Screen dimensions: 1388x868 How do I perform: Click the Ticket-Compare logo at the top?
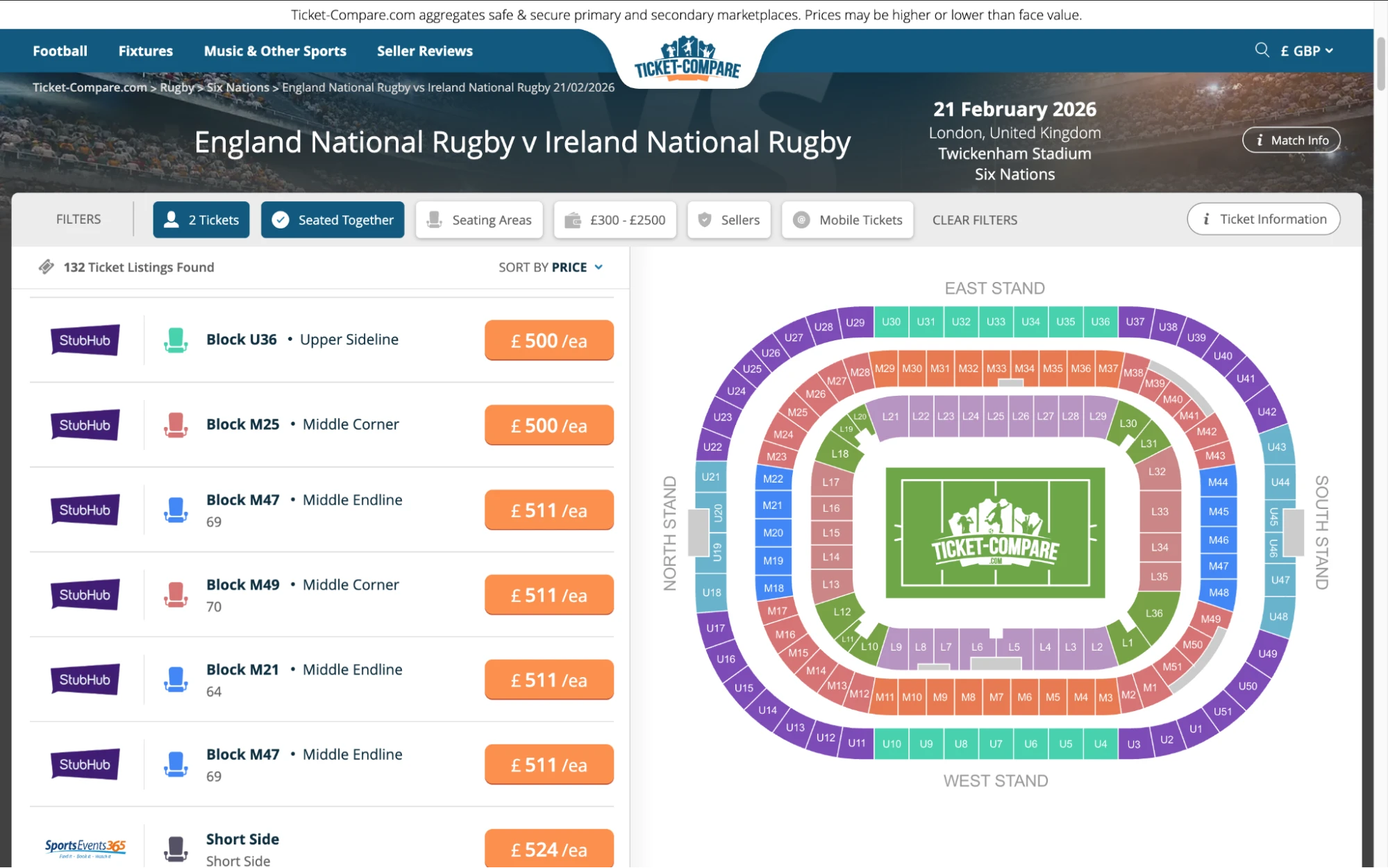point(687,62)
